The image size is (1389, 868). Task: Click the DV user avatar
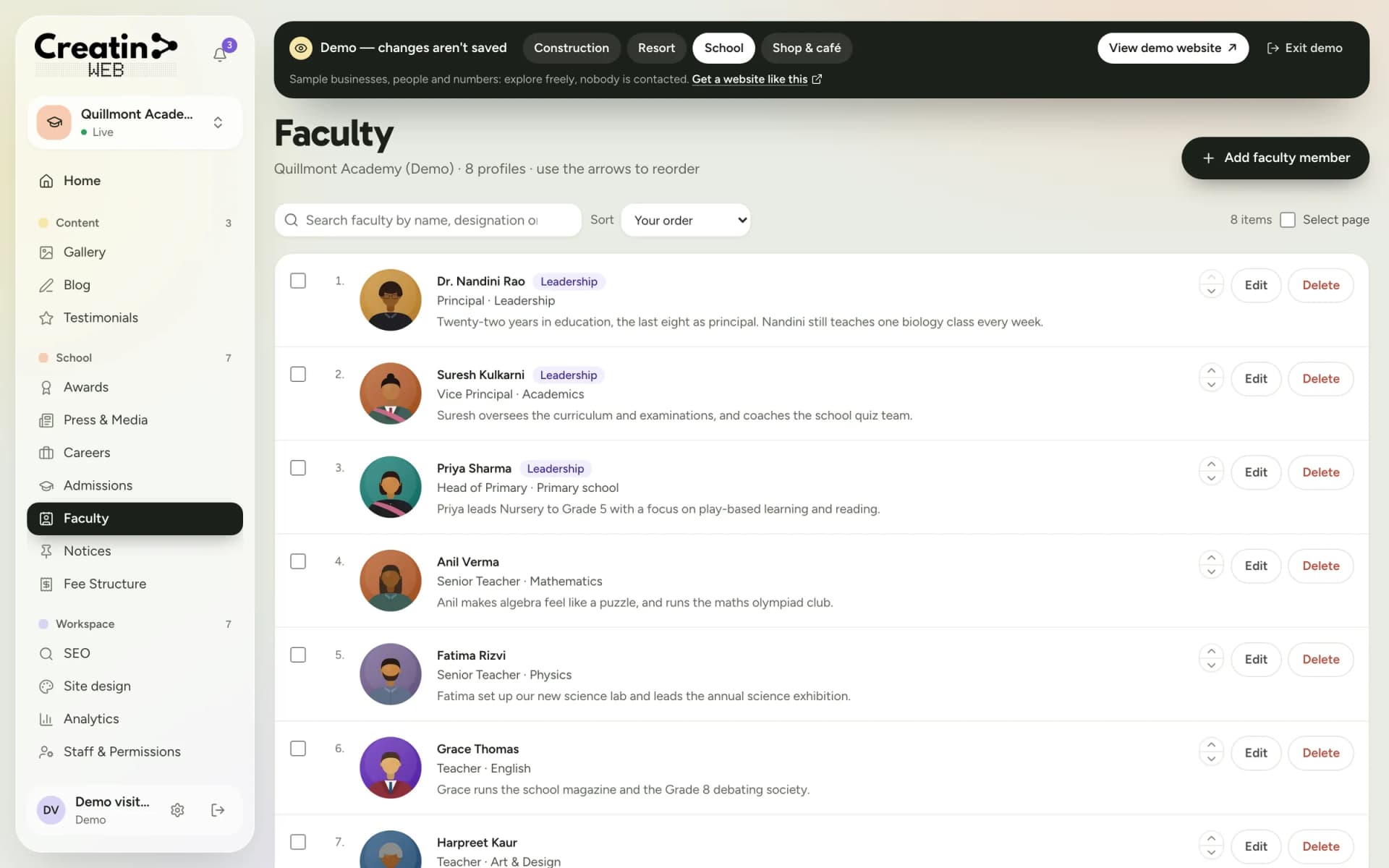51,810
